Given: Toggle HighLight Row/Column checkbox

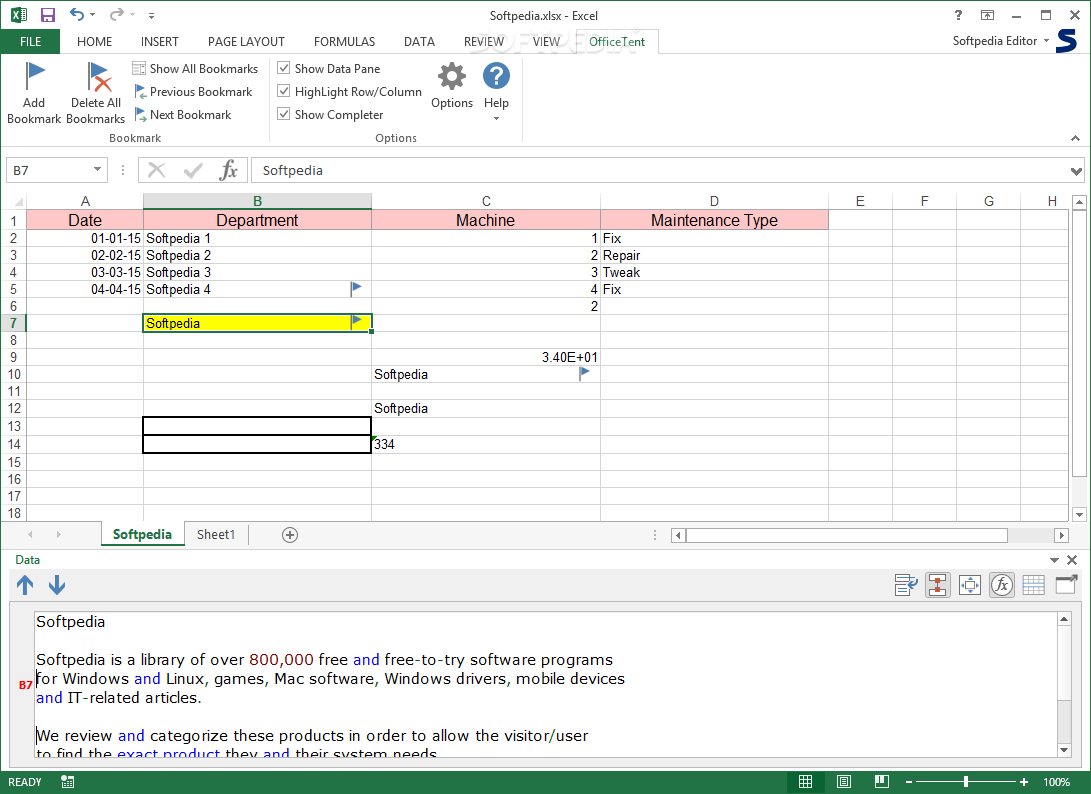Looking at the screenshot, I should (x=284, y=90).
